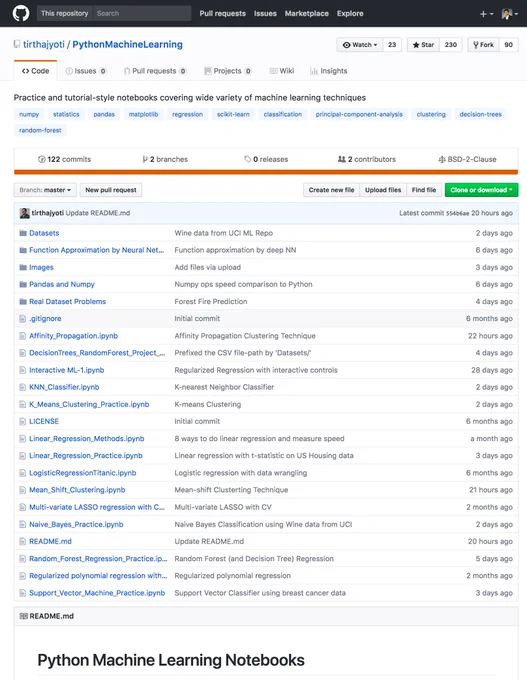Click the README.md header book icon
527x680 pixels.
(23, 616)
